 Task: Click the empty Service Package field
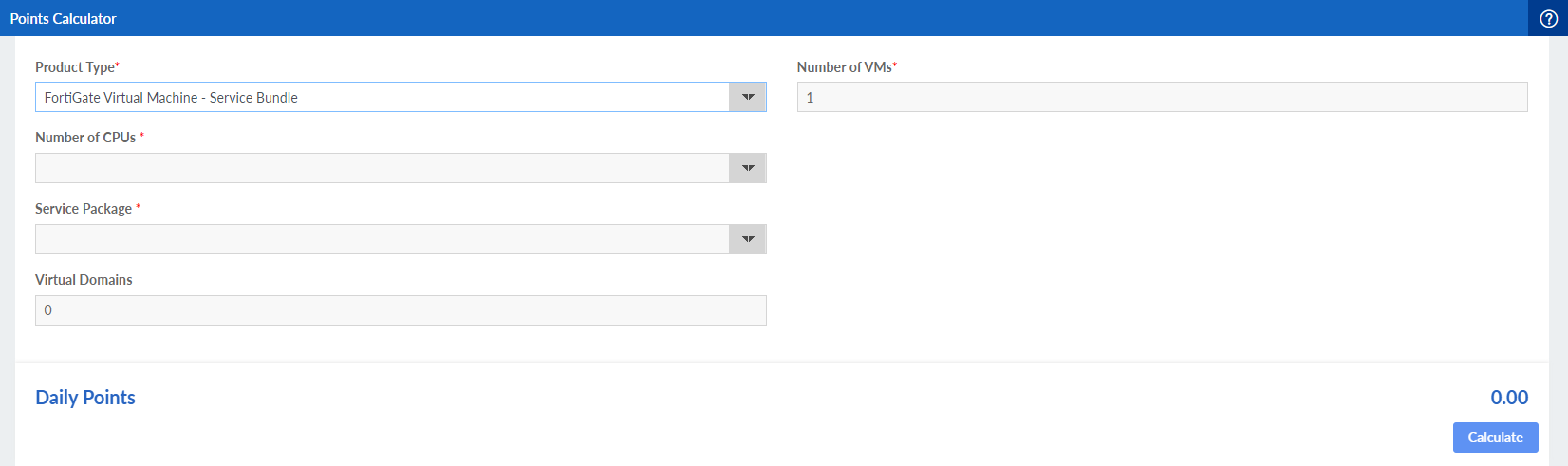pos(382,239)
